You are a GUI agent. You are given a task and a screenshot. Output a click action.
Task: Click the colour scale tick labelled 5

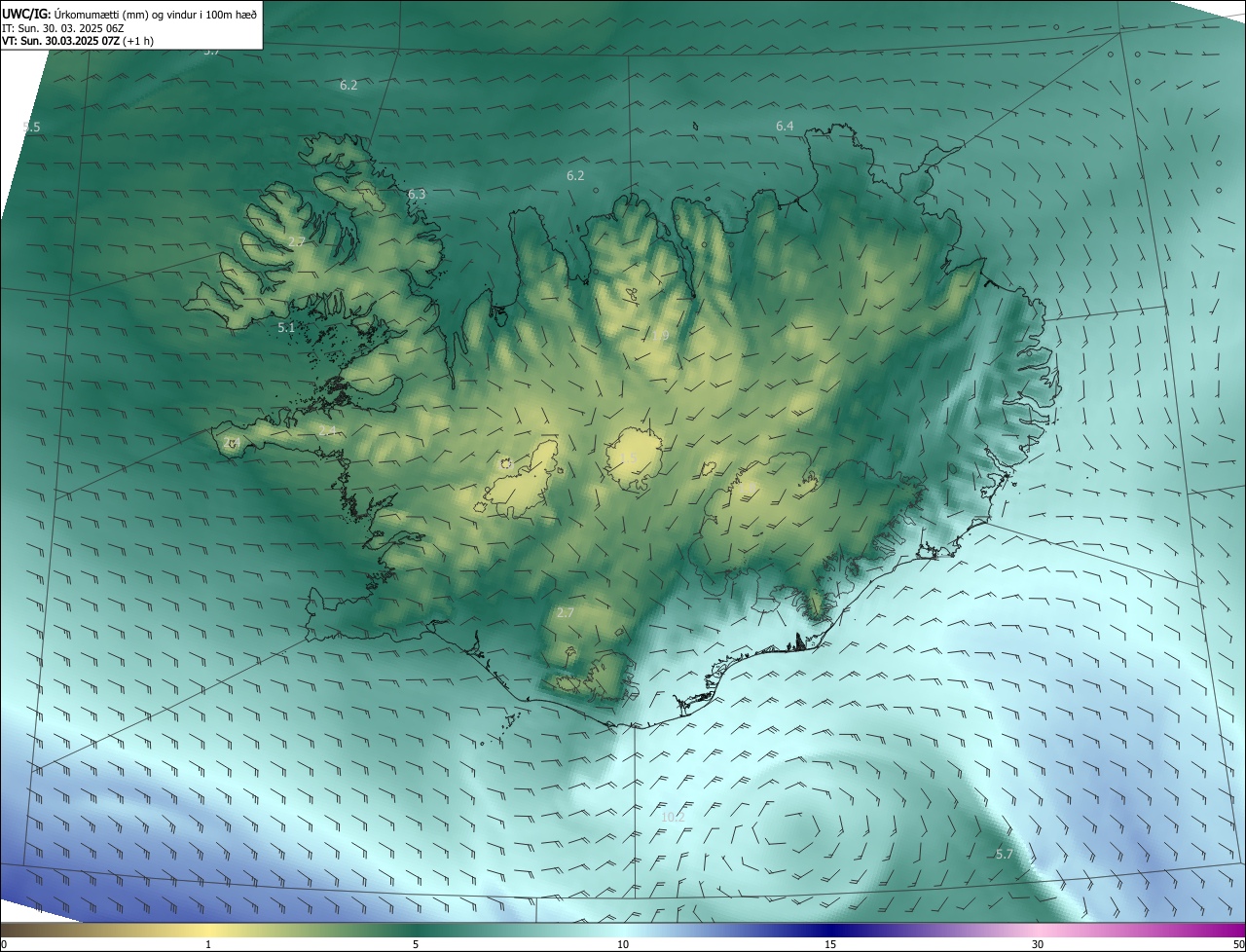coord(416,945)
